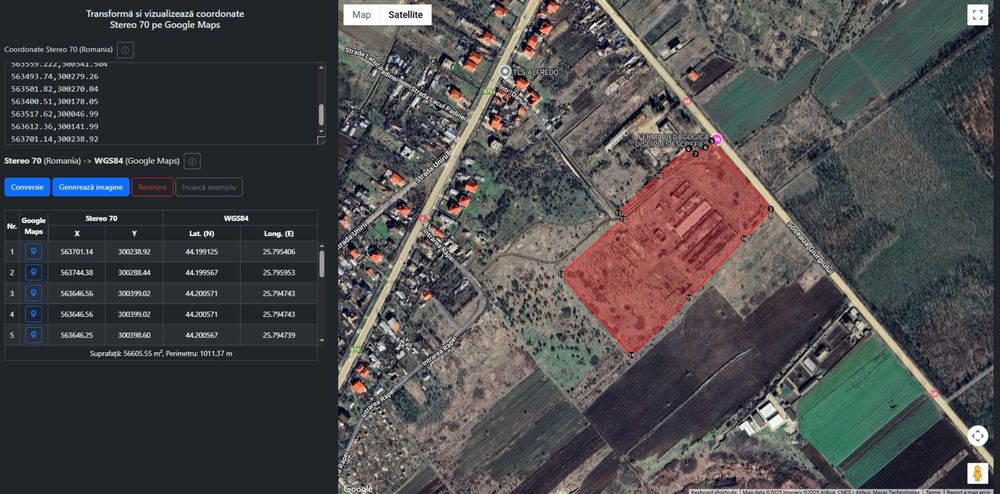Click longitude value 25.794739 in row 5

click(279, 335)
